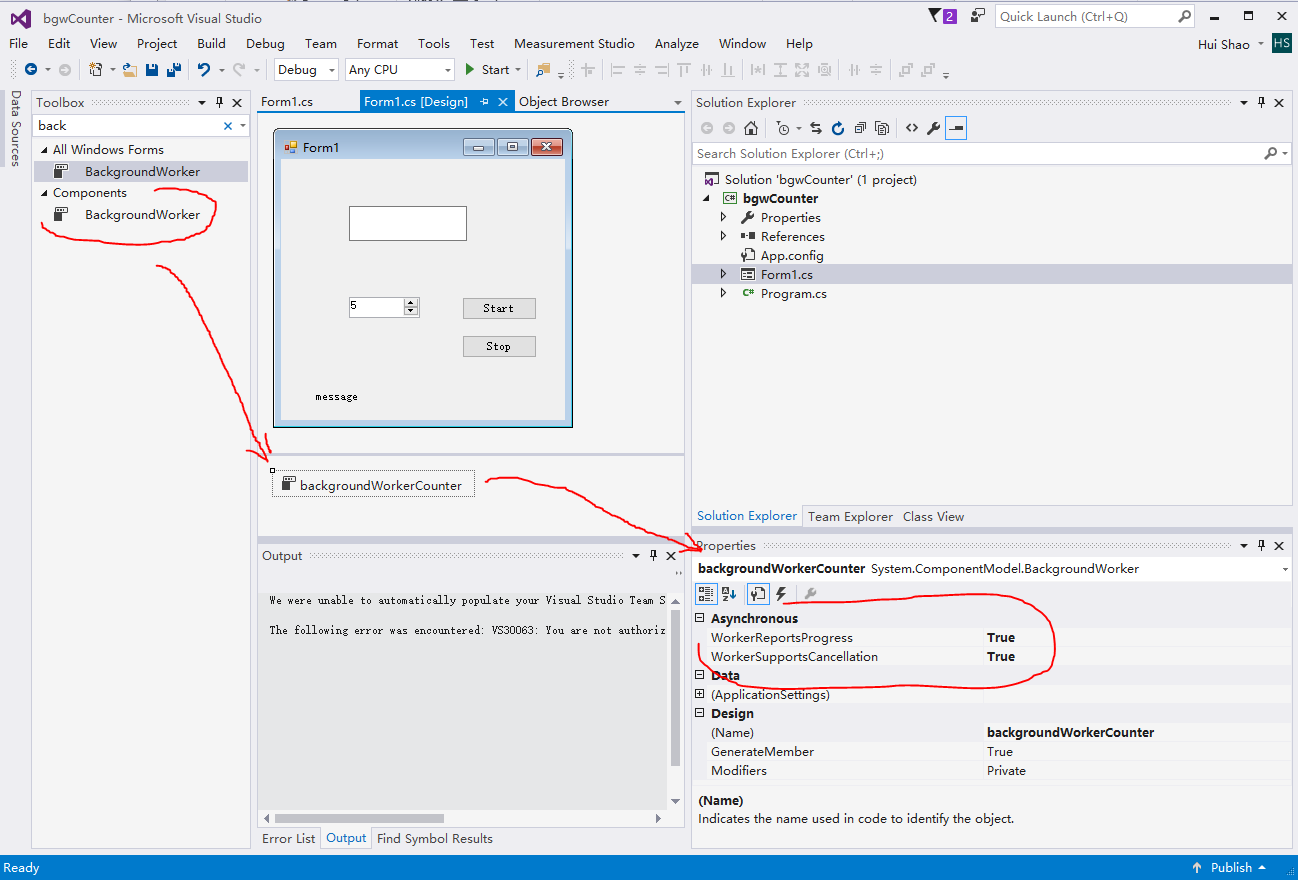The width and height of the screenshot is (1298, 880).
Task: Open the Debug menu
Action: (x=265, y=43)
